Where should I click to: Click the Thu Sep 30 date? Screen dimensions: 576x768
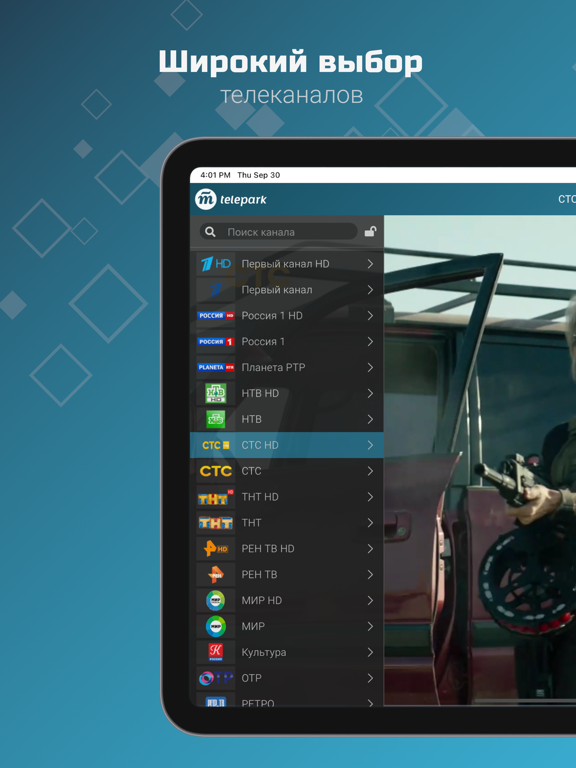pyautogui.click(x=259, y=175)
